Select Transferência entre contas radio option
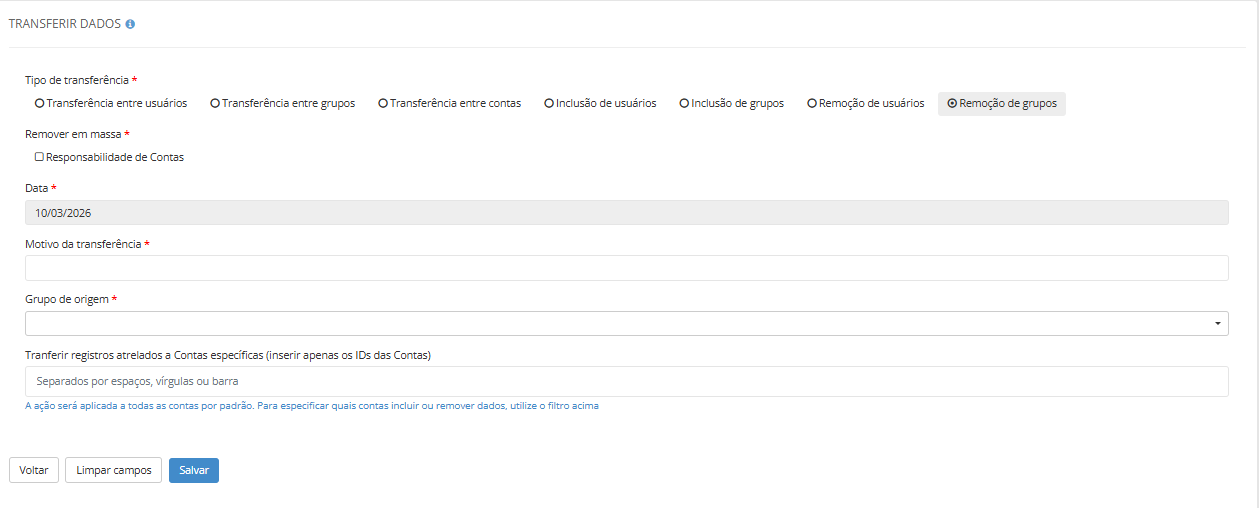The height and width of the screenshot is (508, 1259). tap(382, 103)
